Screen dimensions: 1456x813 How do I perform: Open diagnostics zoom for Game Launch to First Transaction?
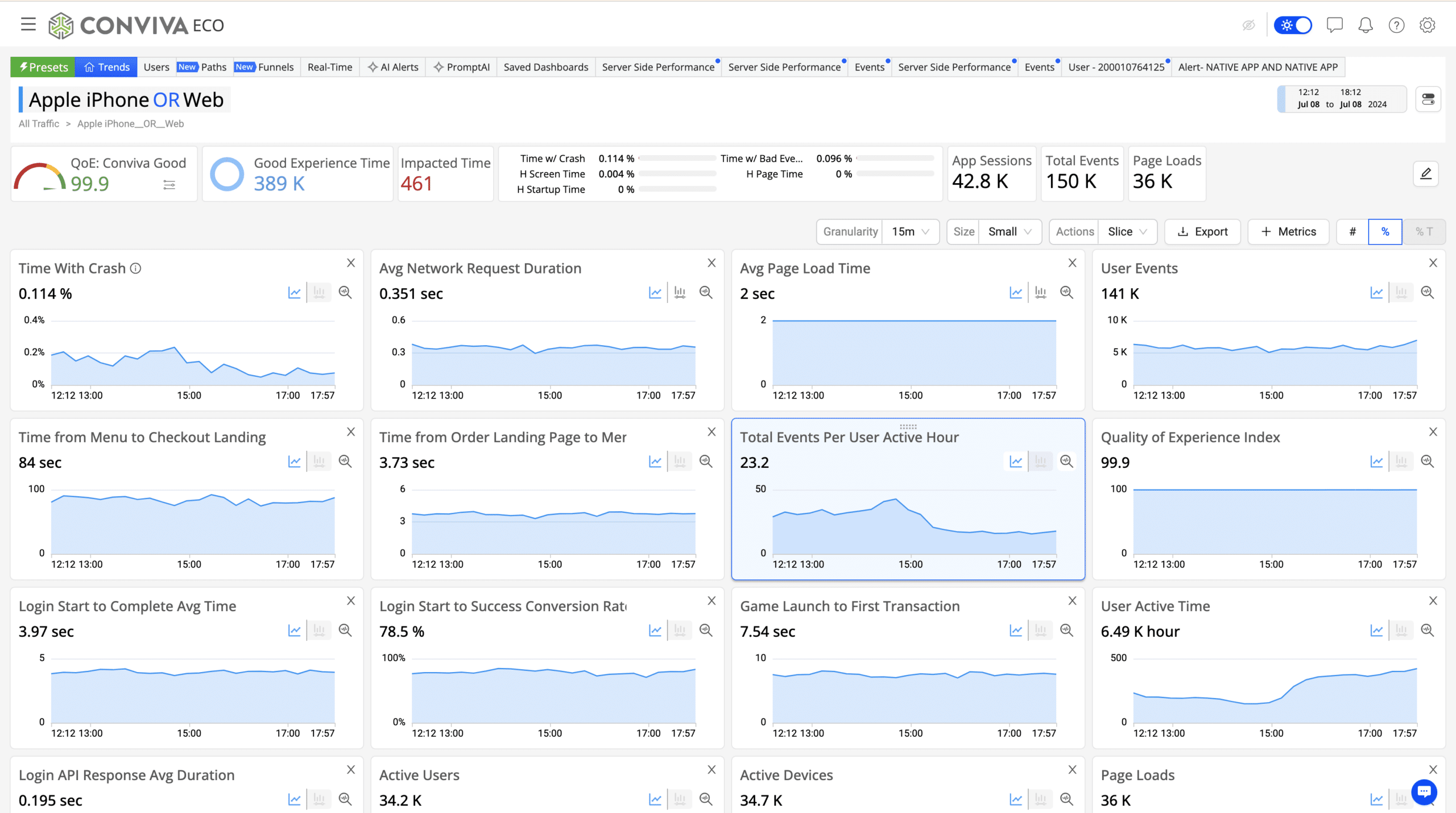1066,631
